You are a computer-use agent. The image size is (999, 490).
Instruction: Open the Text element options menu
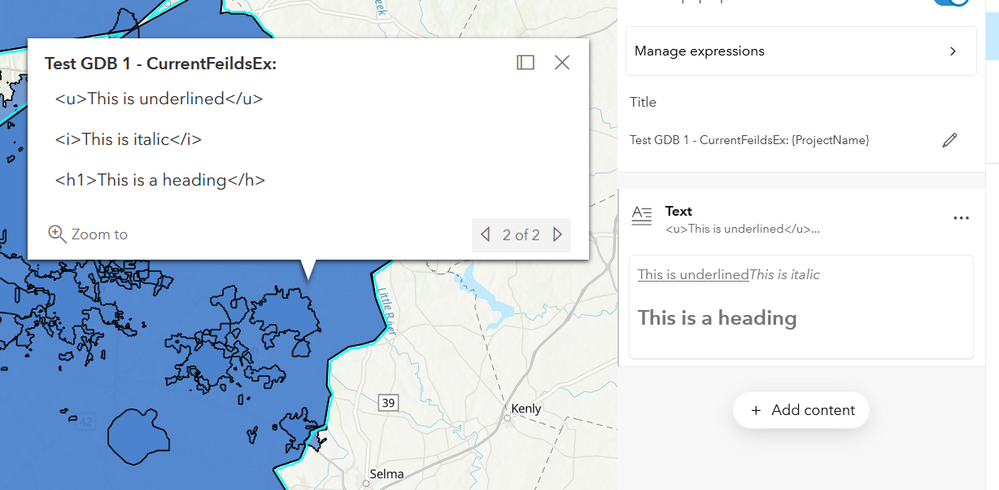tap(961, 218)
